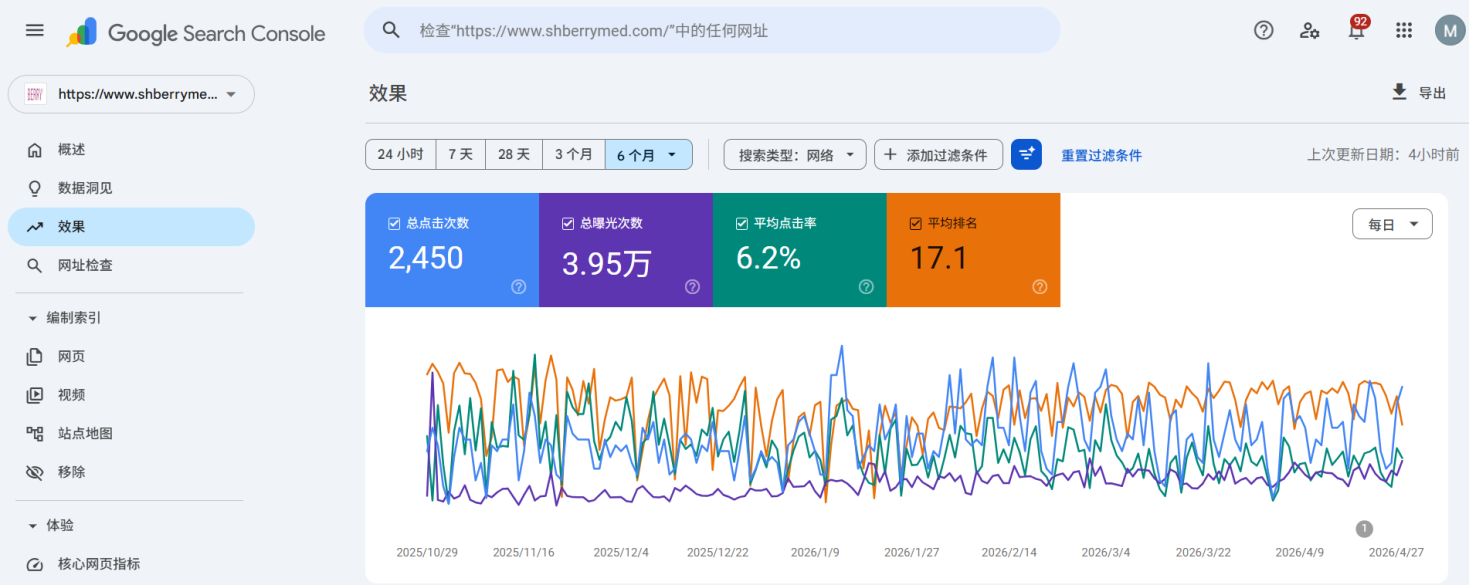The height and width of the screenshot is (585, 1469).
Task: Open the help question mark icon
Action: pyautogui.click(x=1264, y=30)
